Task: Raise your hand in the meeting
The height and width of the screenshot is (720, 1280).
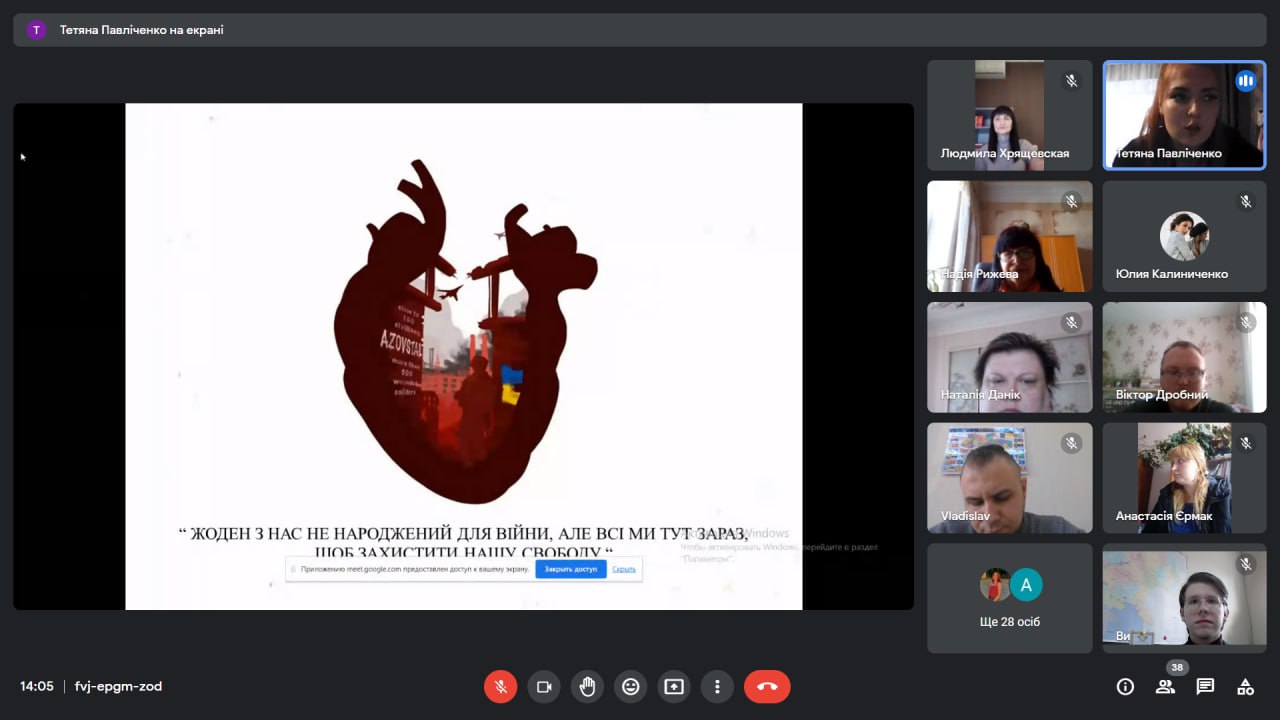Action: point(587,687)
